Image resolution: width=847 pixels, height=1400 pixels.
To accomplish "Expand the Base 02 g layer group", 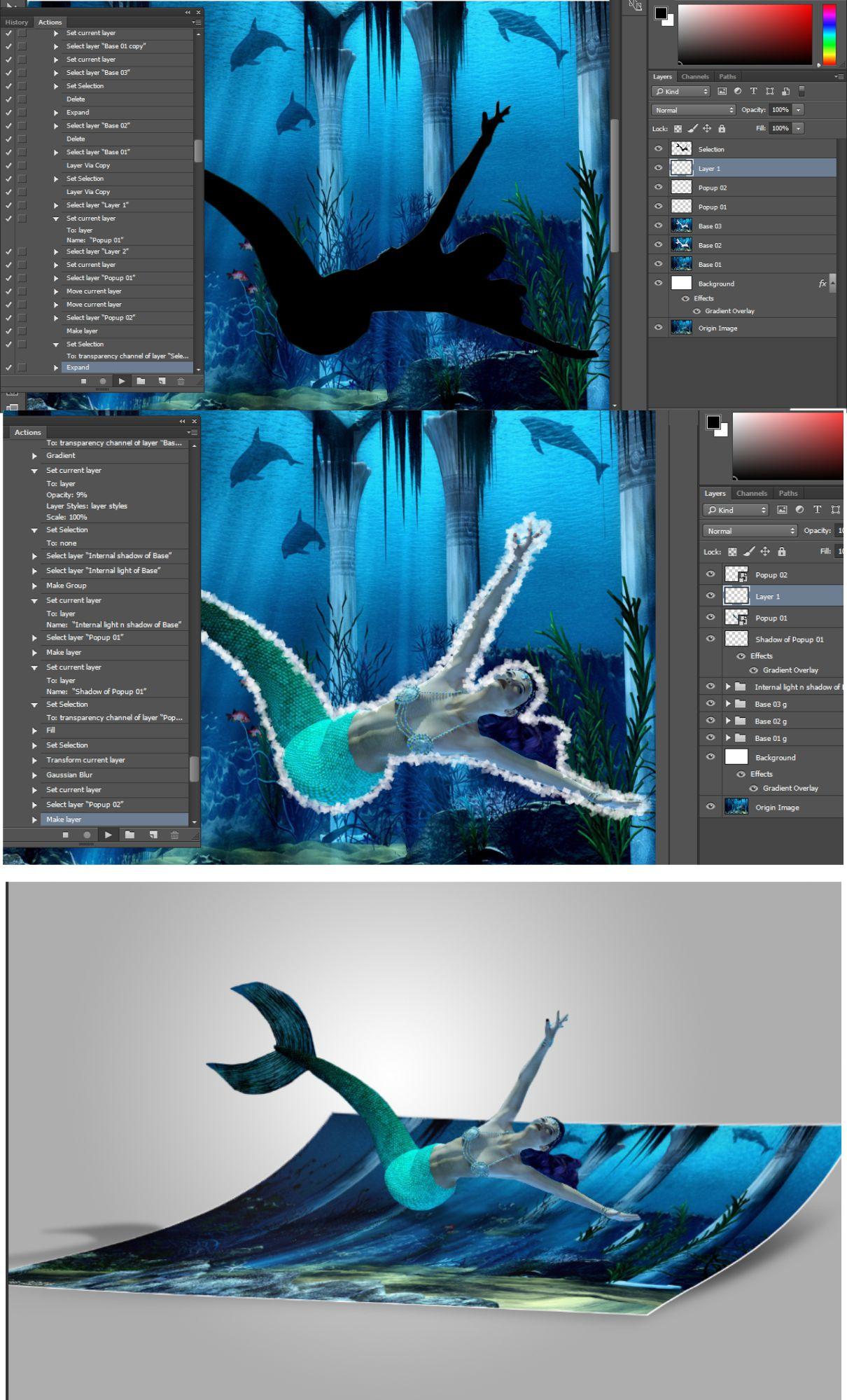I will click(728, 721).
